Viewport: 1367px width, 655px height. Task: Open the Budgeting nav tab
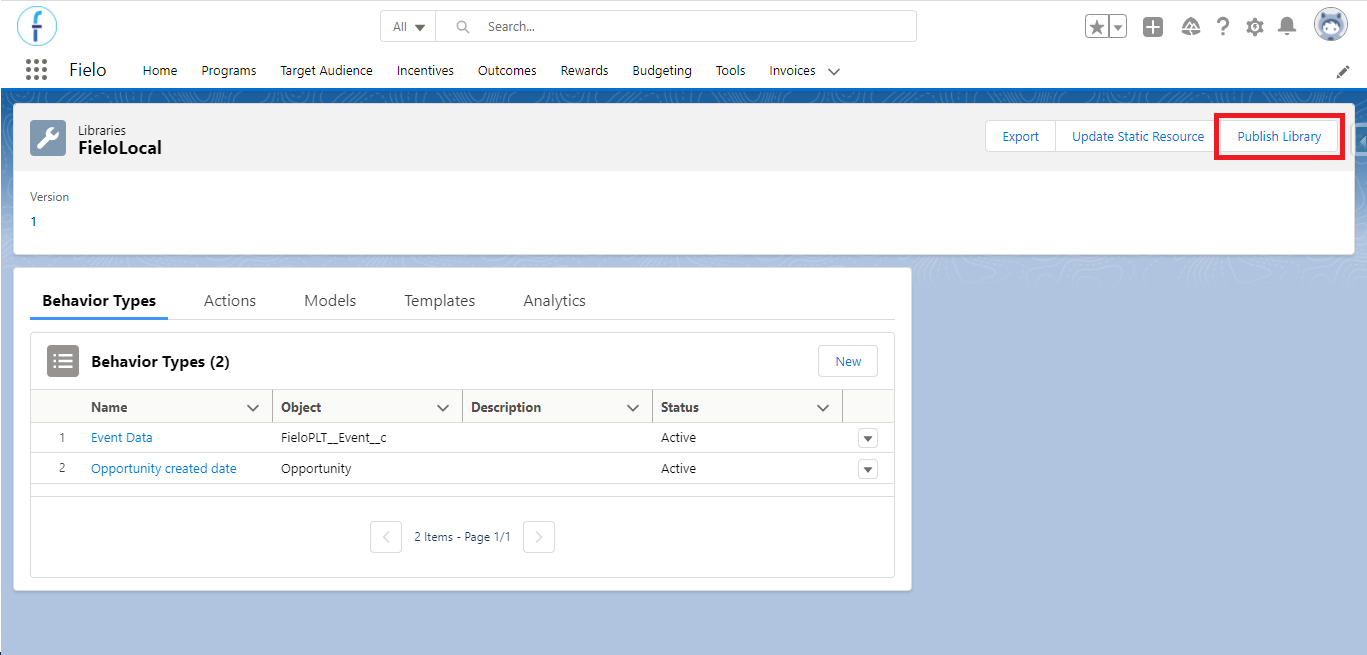pos(662,71)
